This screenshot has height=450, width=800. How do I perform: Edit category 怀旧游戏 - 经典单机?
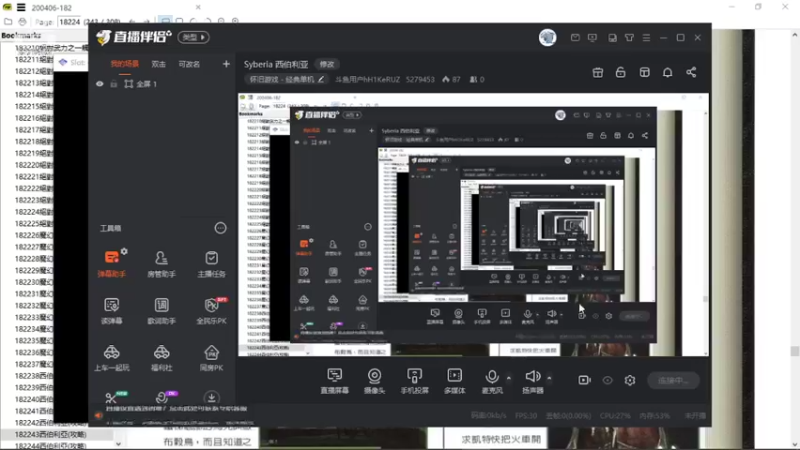[x=286, y=80]
